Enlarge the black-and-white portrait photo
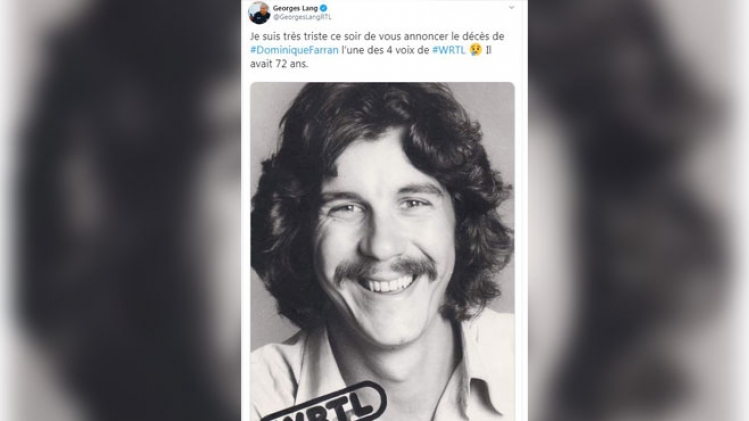The image size is (749, 421). tap(382, 251)
